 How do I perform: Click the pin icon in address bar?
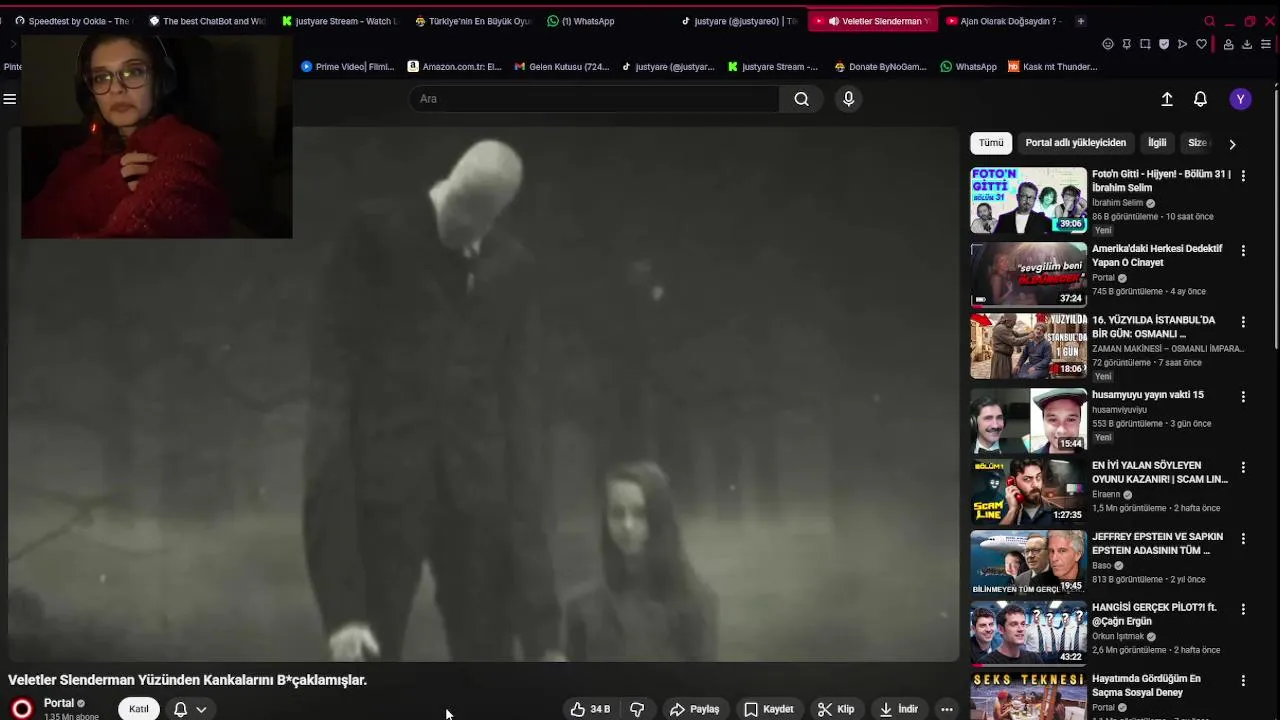click(1126, 44)
